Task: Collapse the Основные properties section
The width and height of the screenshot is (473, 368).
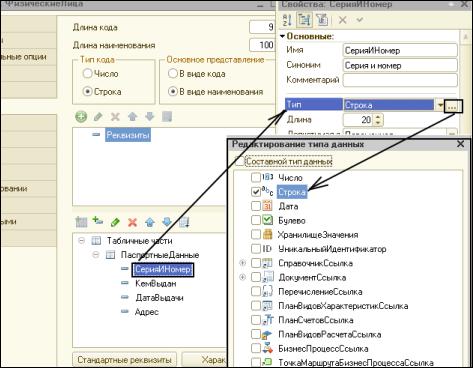Action: click(282, 36)
